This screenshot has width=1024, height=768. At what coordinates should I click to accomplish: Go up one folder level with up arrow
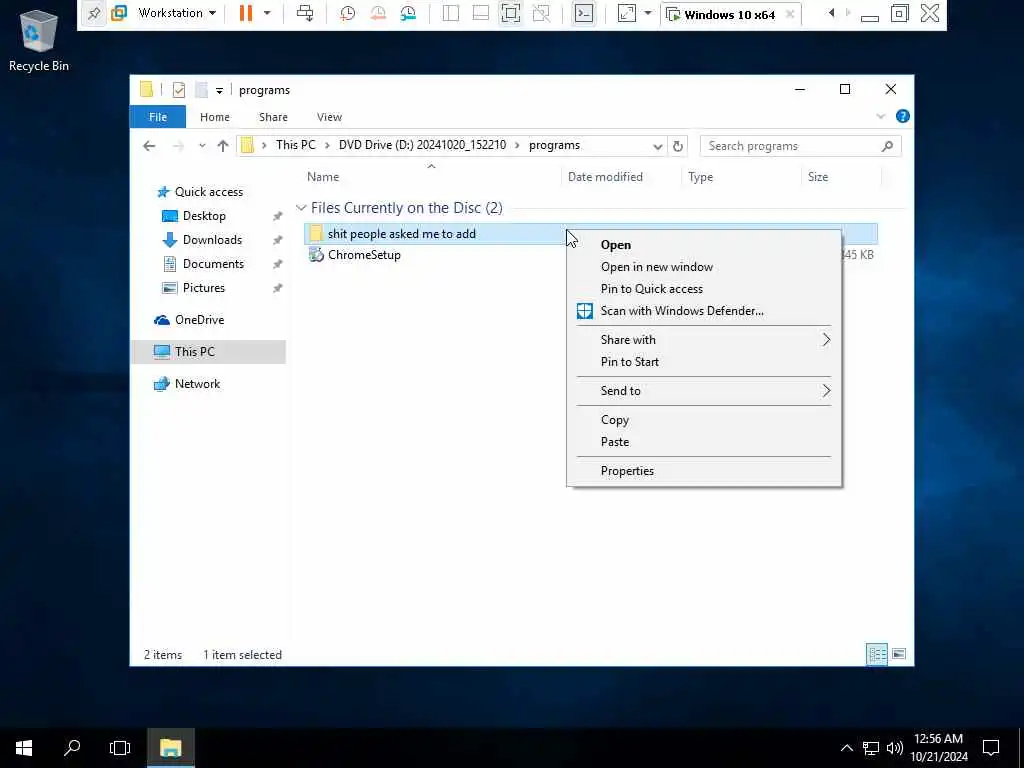pos(223,146)
